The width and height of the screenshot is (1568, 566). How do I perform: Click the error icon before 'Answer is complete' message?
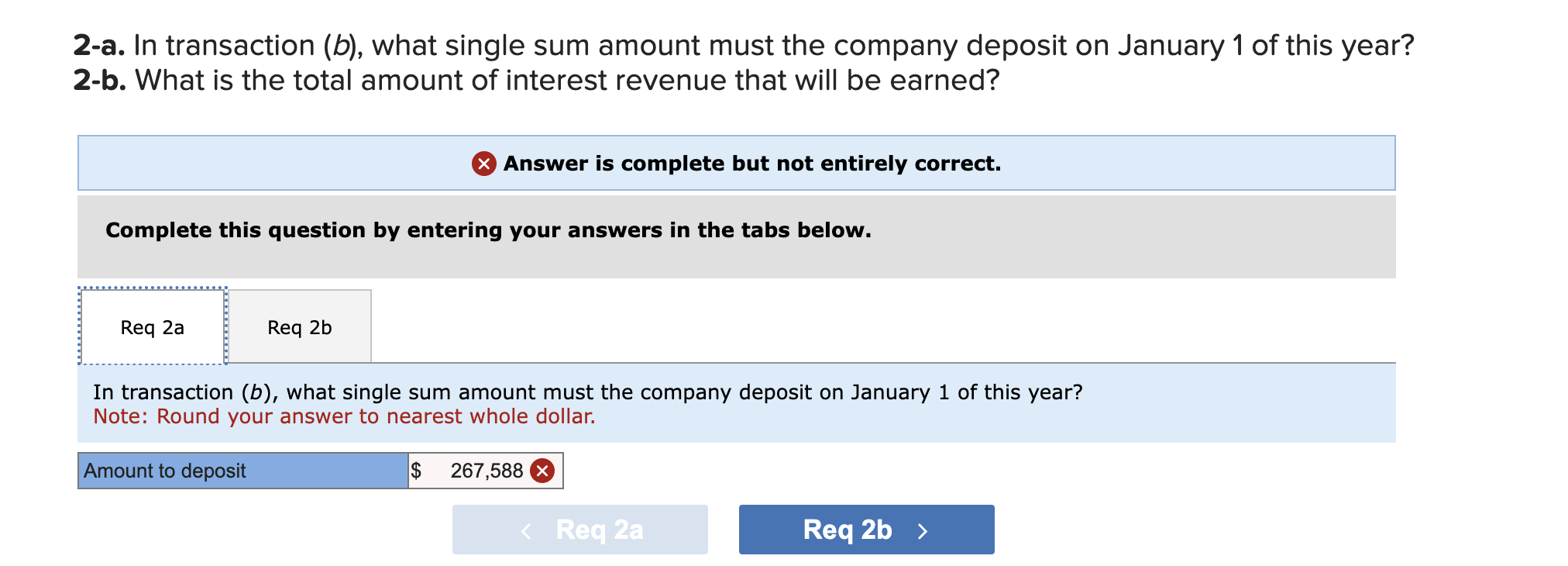[x=484, y=164]
